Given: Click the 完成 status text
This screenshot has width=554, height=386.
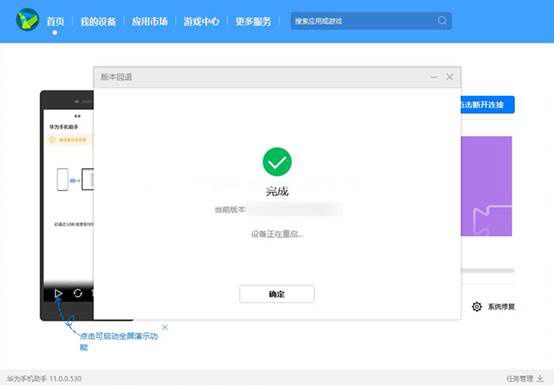Looking at the screenshot, I should (x=277, y=191).
